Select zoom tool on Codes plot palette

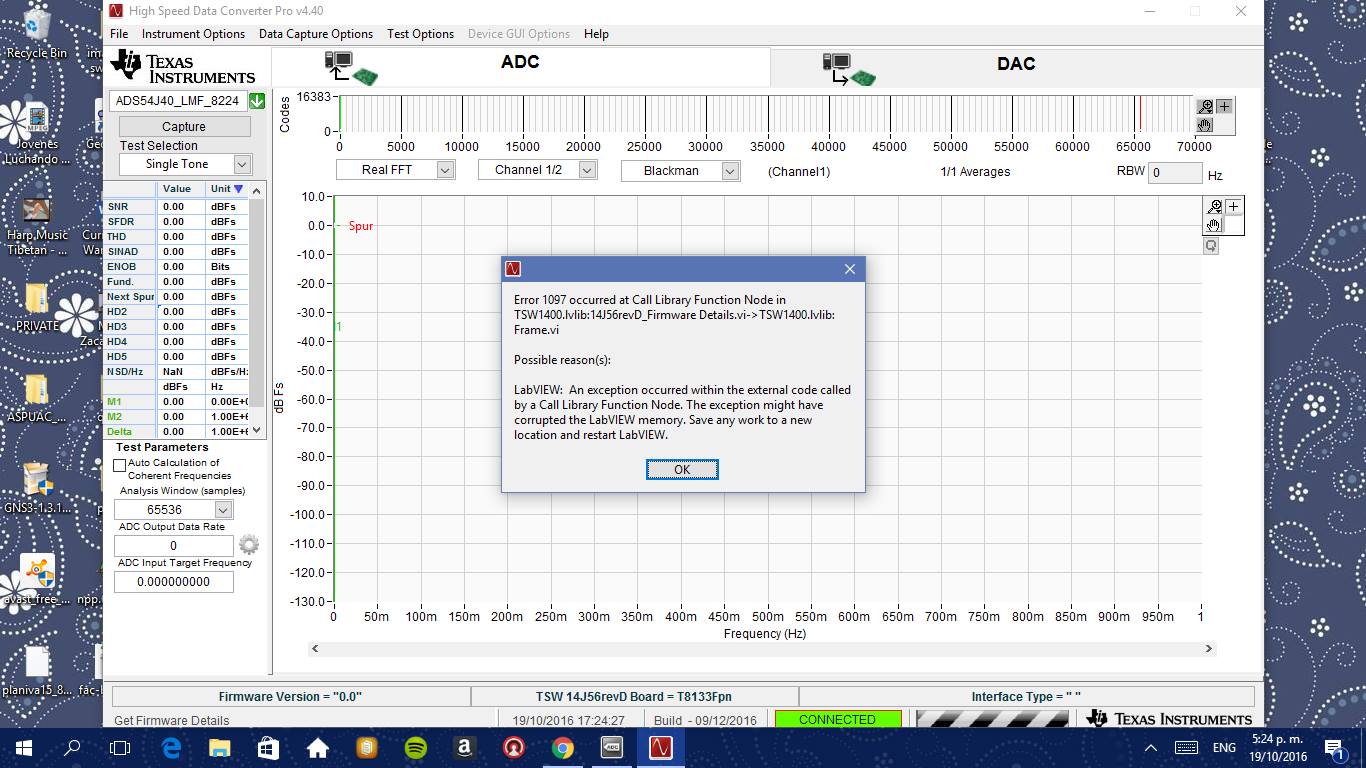[1206, 107]
